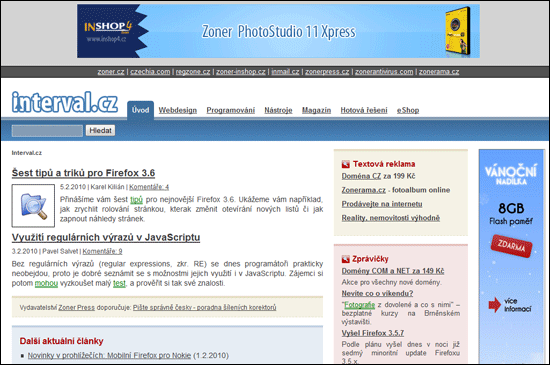550x365 pixels.
Task: Open article Využití regulárních výrazů v JavaScriptu
Action: pos(106,237)
